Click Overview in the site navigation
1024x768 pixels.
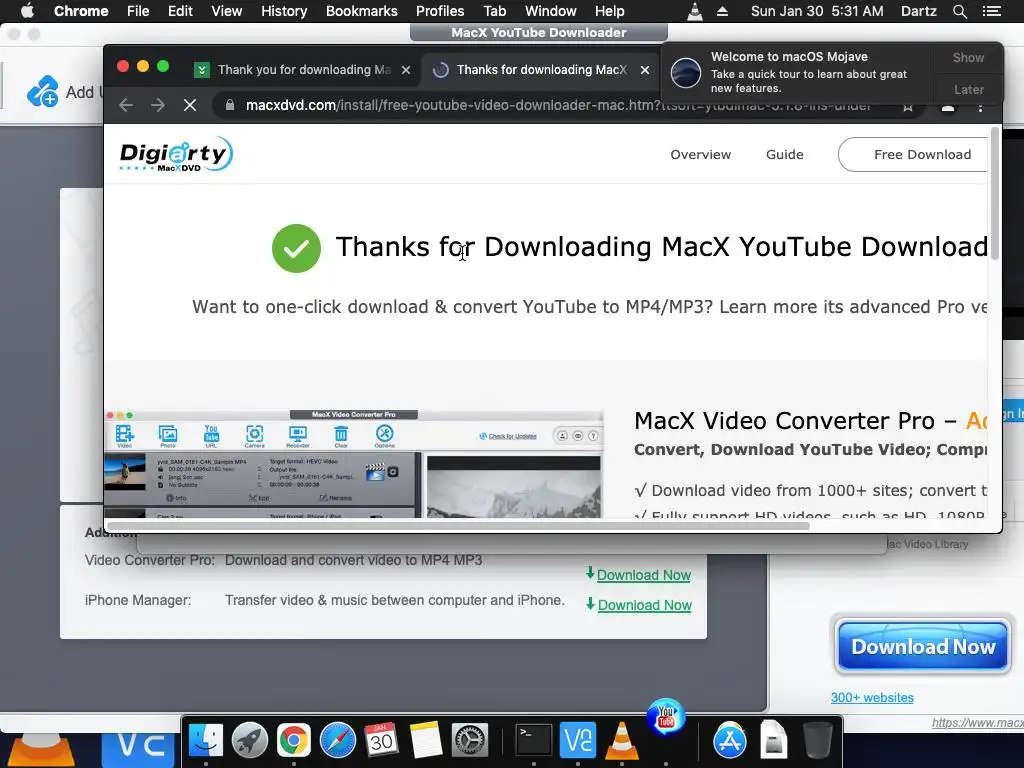pyautogui.click(x=700, y=155)
